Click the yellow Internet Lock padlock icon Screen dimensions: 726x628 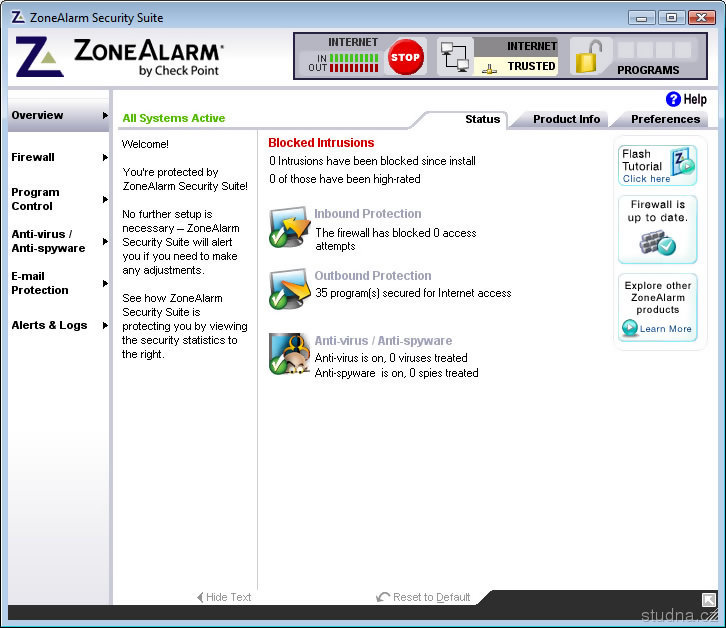click(x=588, y=57)
